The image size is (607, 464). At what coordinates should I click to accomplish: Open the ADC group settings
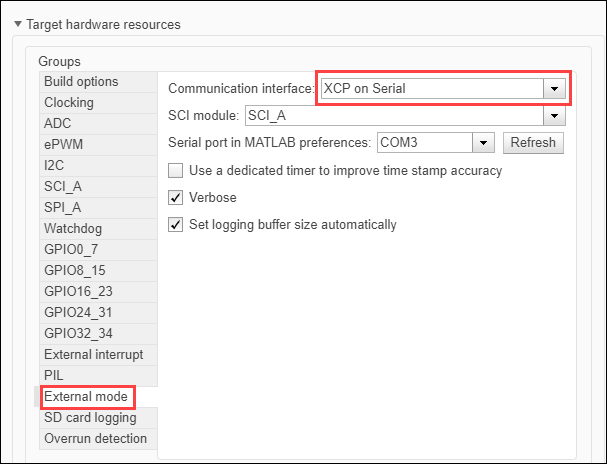point(58,124)
